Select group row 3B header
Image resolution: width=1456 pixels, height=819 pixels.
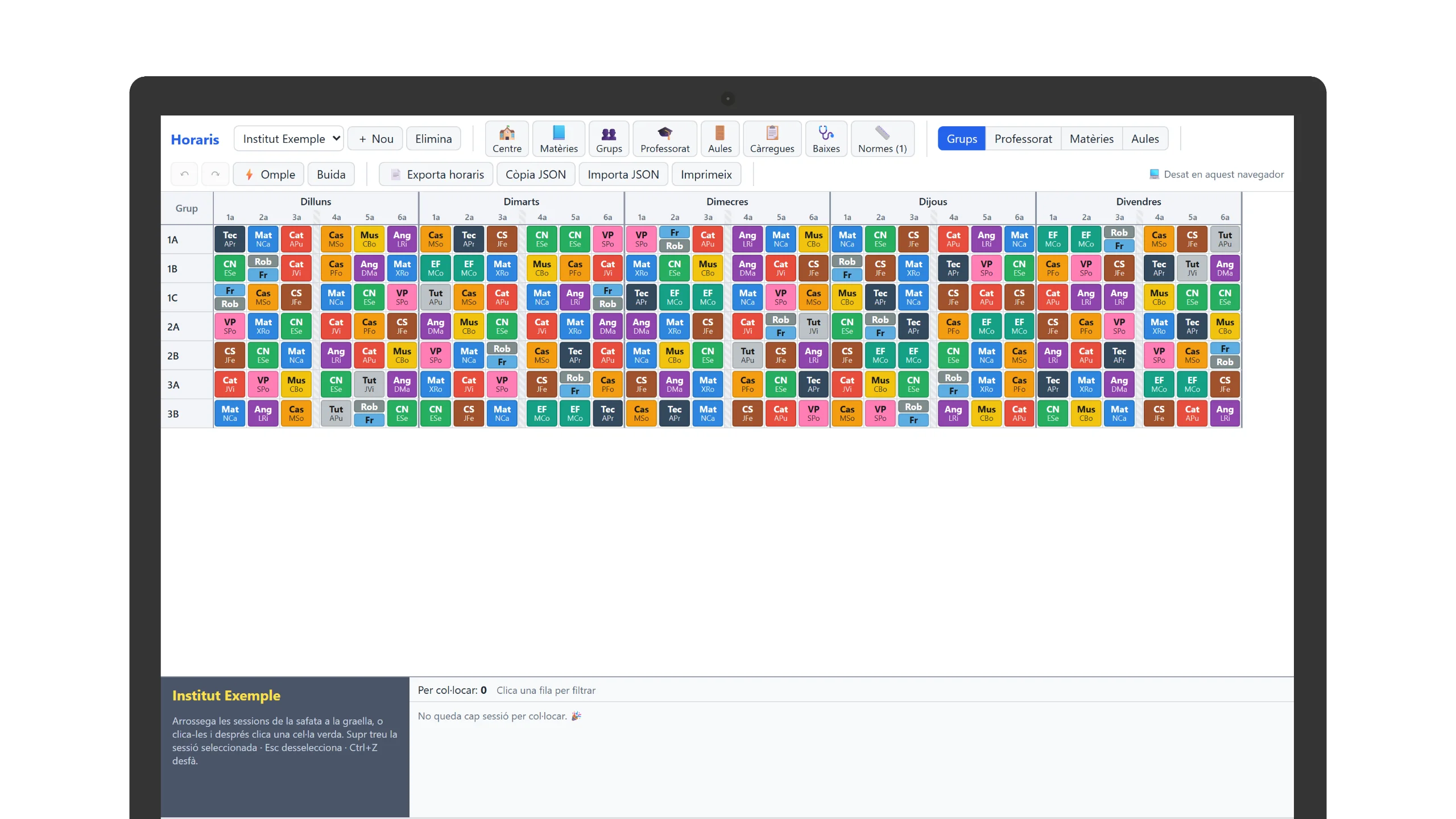tap(187, 413)
